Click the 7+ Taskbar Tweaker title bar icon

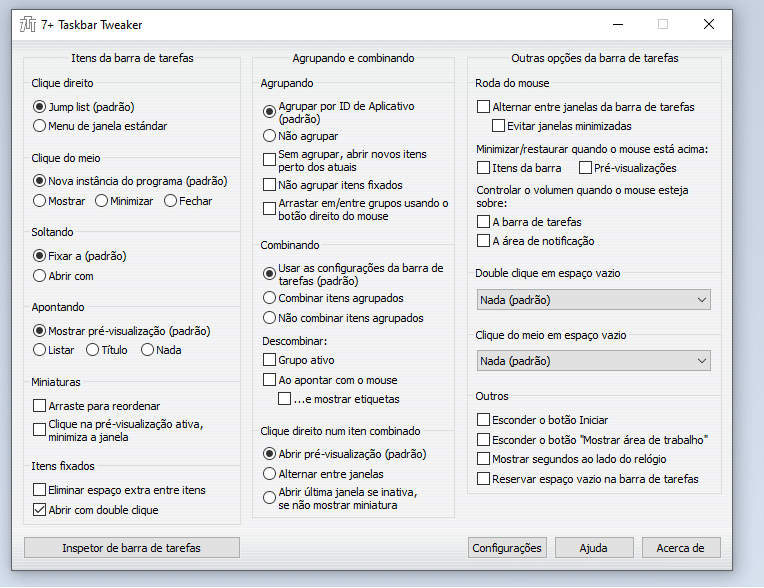click(x=28, y=24)
